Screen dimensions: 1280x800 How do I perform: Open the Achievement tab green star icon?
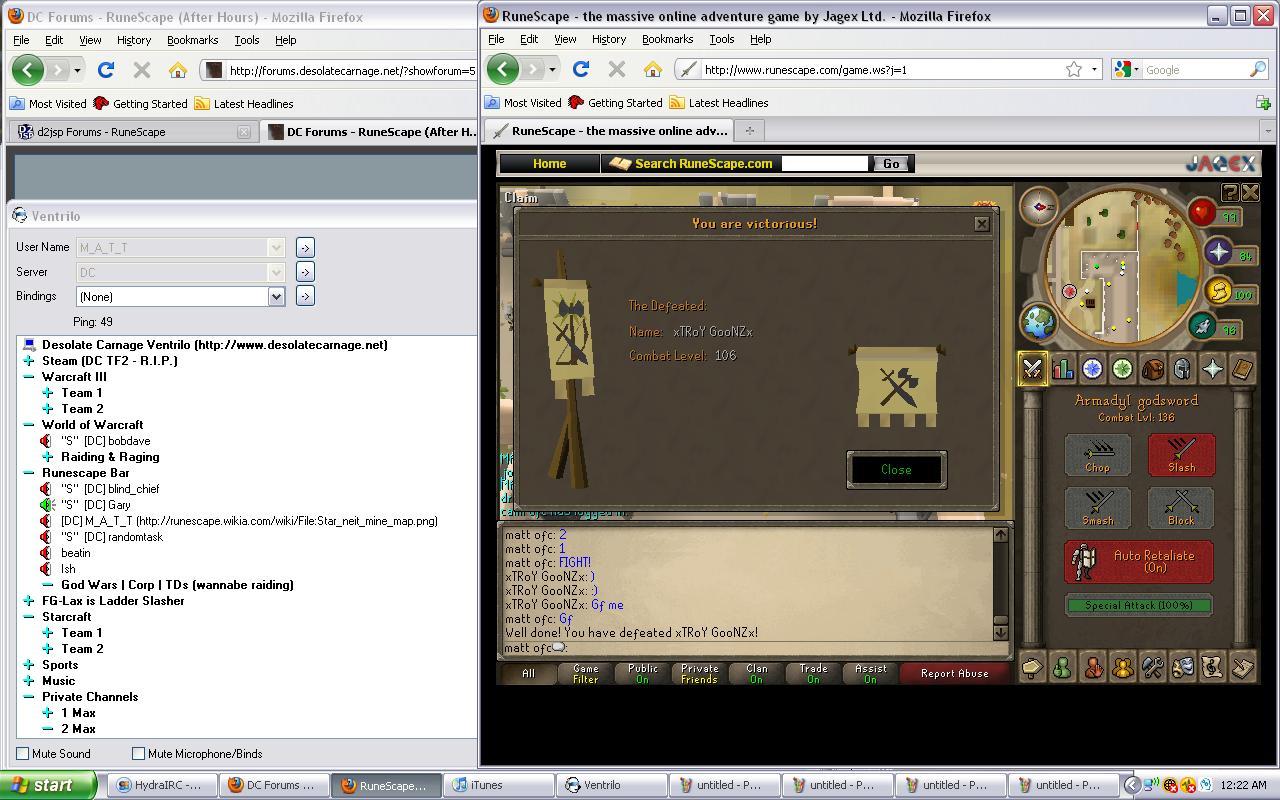[1123, 369]
